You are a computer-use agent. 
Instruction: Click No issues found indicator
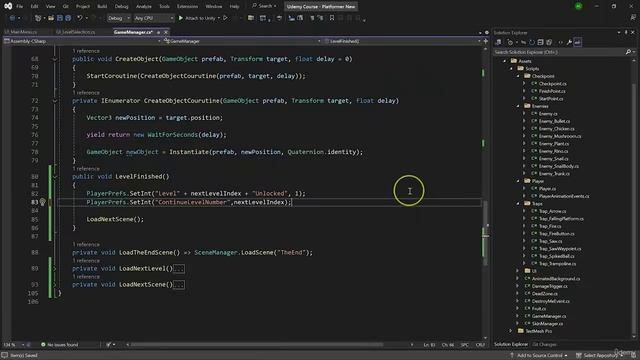tap(60, 344)
